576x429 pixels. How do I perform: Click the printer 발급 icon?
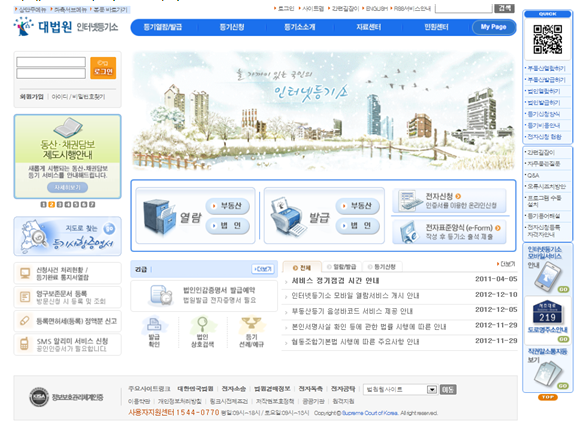(x=288, y=217)
